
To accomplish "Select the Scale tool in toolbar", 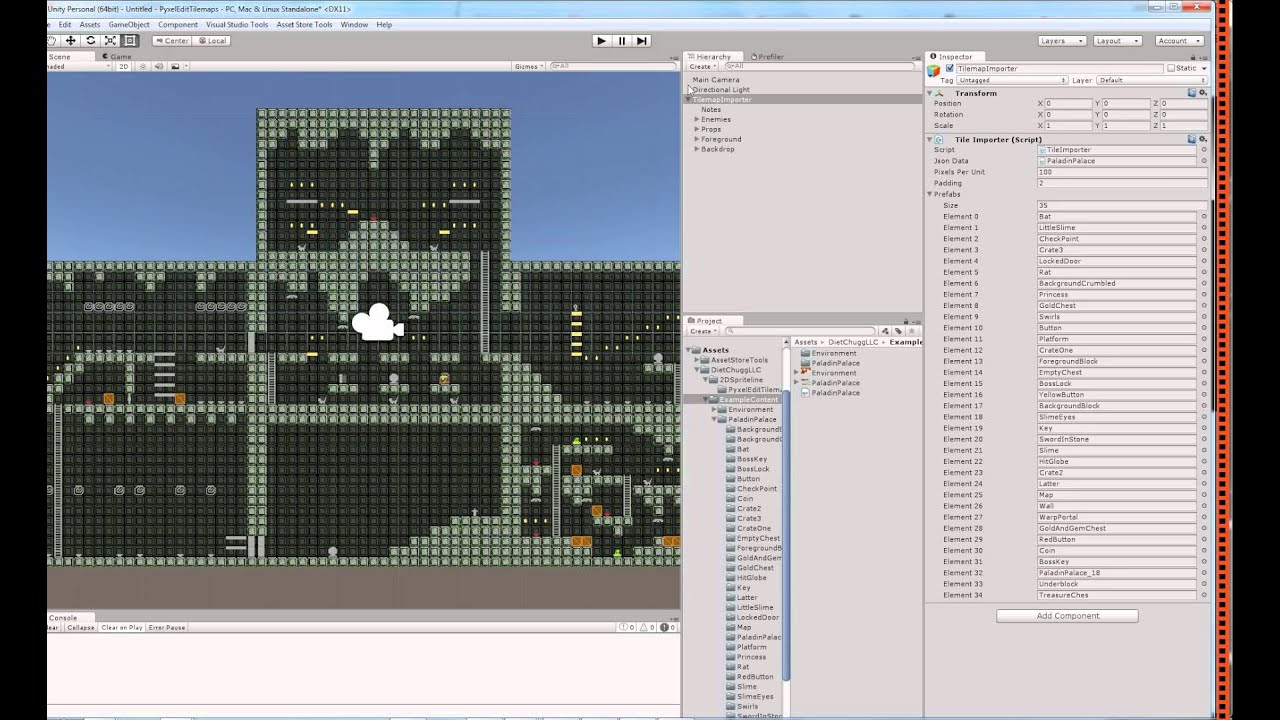I will [x=110, y=41].
